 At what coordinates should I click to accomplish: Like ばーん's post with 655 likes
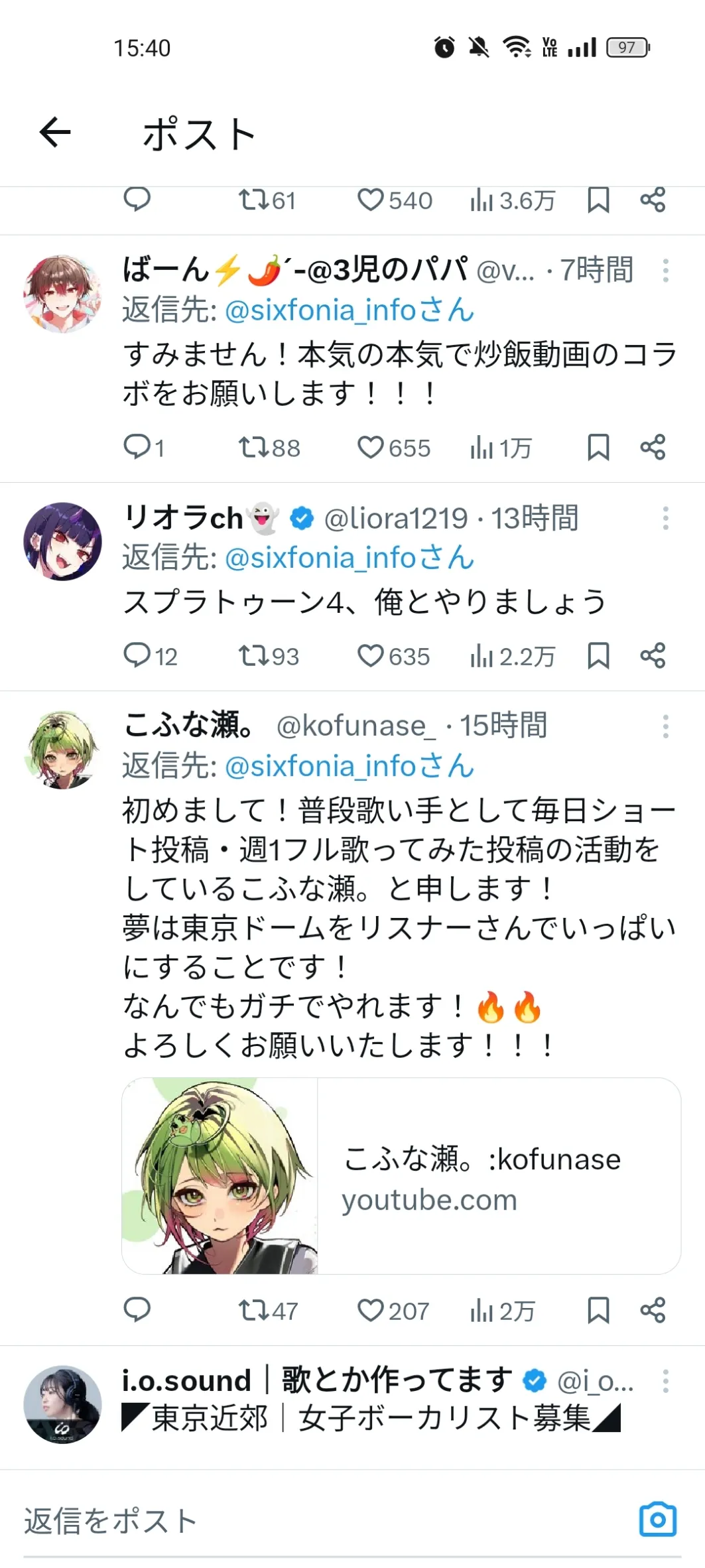[371, 448]
